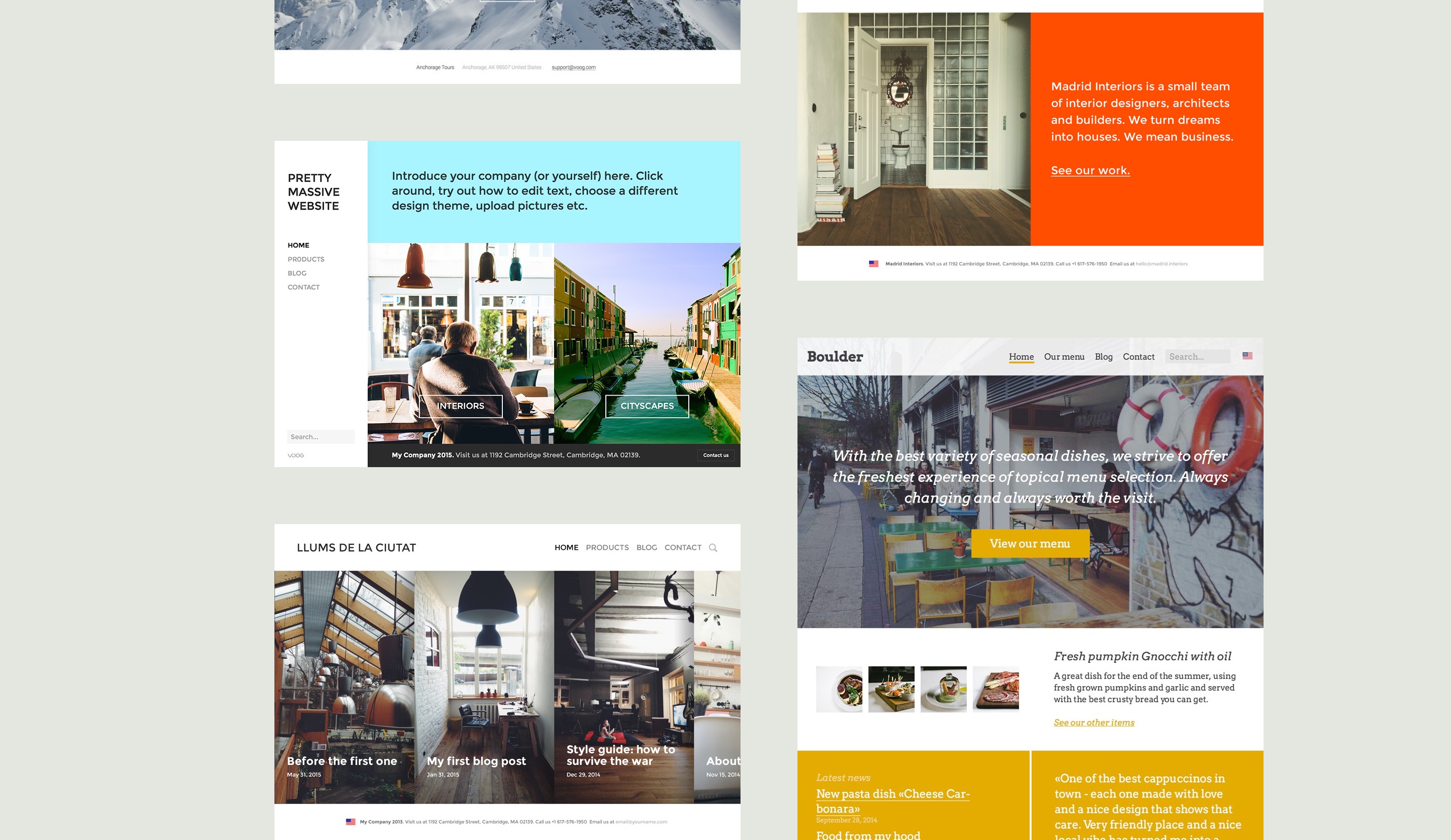Open the Cityscapes category tile

[647, 406]
